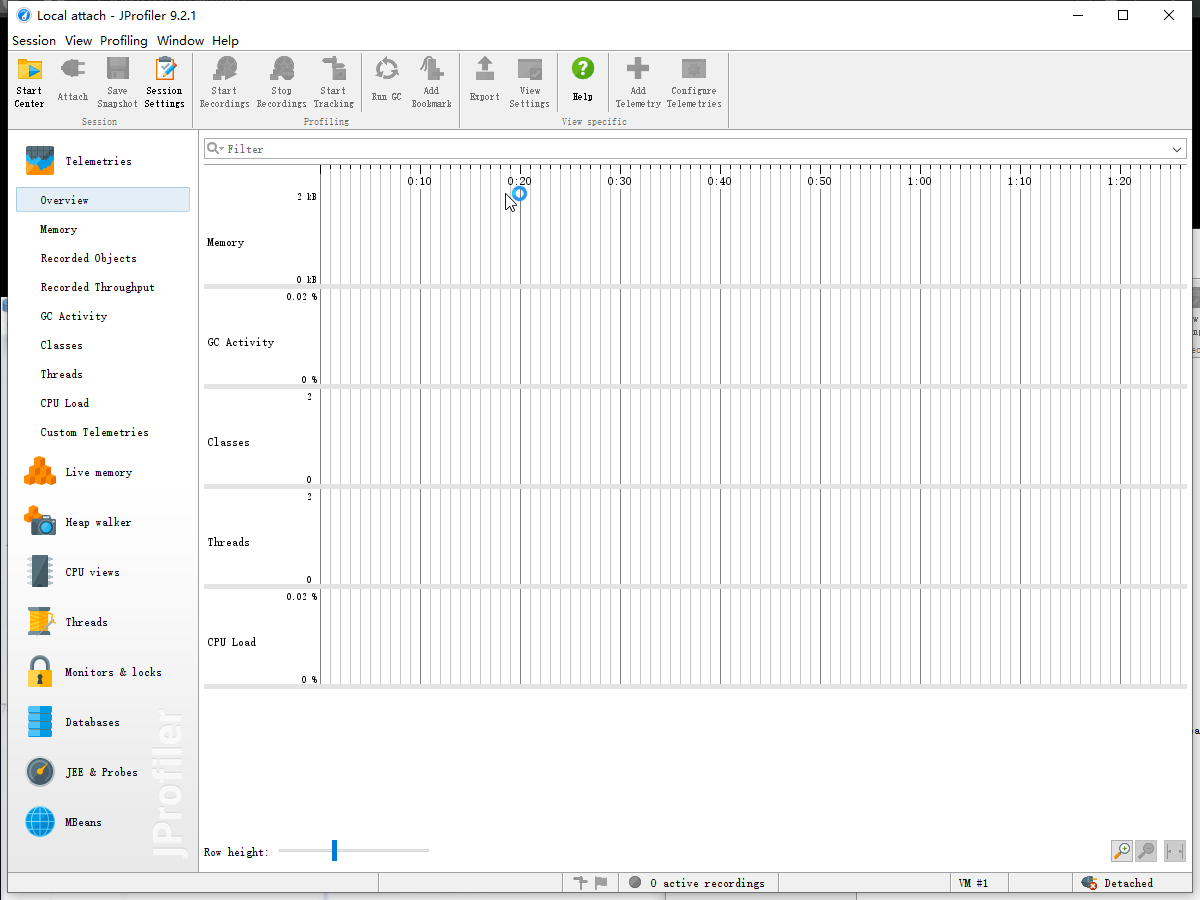Click 0 active recordings status text
Viewport: 1200px width, 900px height.
click(707, 883)
